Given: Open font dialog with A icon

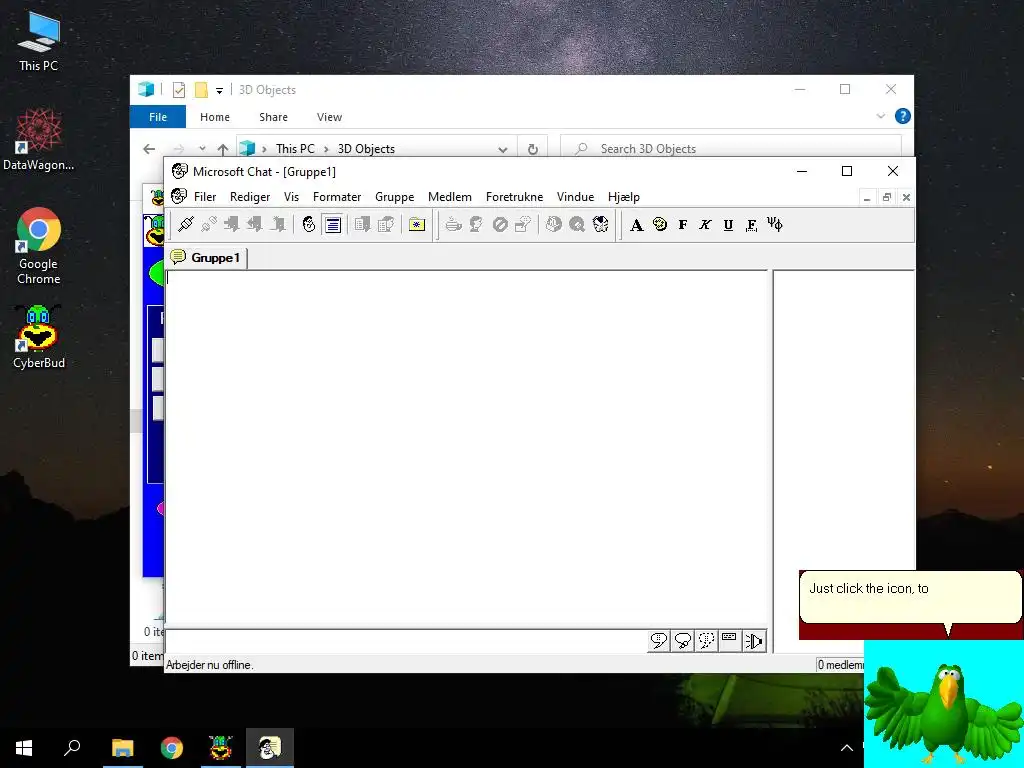Looking at the screenshot, I should (637, 225).
